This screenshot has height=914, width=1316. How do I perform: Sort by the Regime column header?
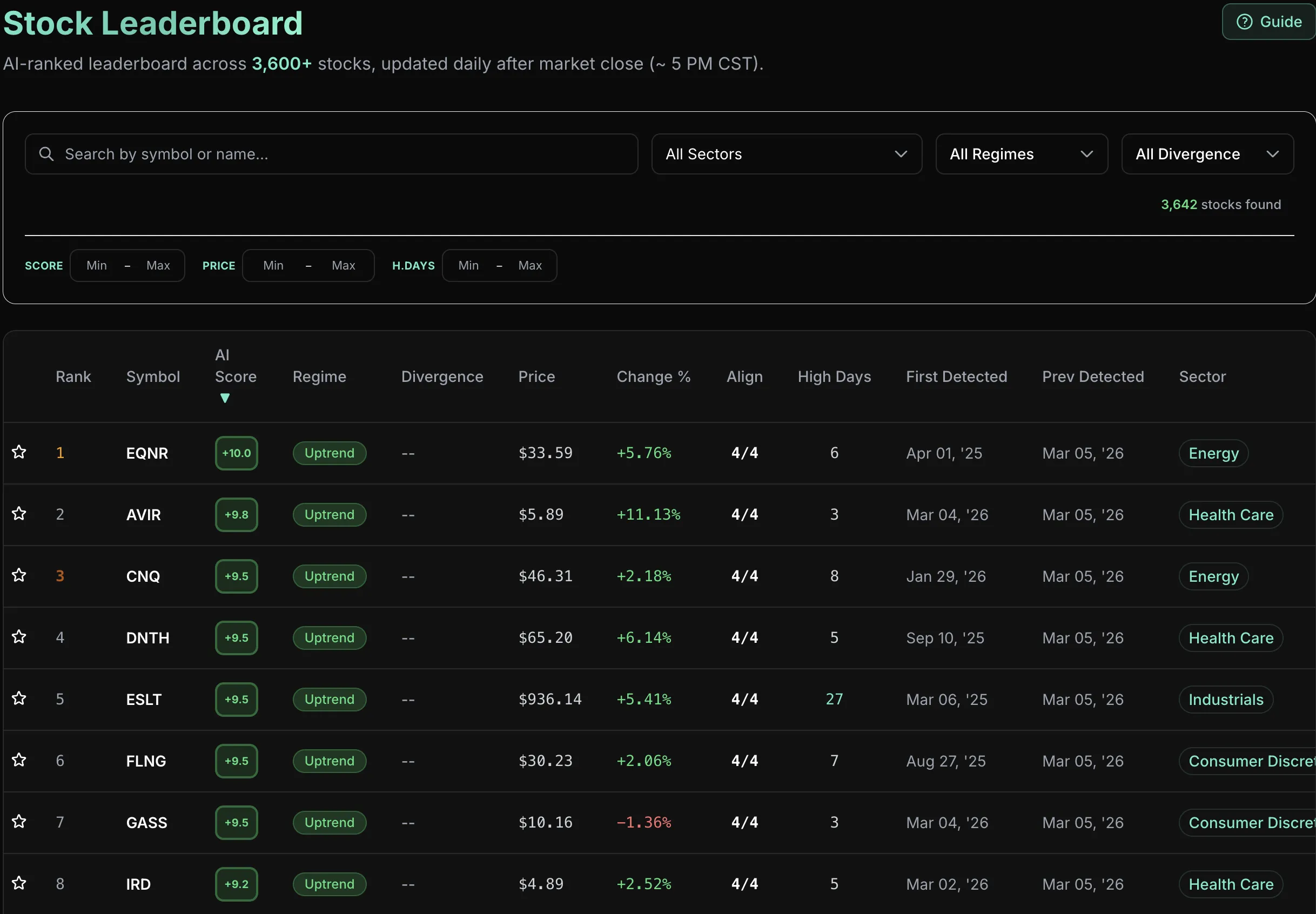pyautogui.click(x=320, y=377)
